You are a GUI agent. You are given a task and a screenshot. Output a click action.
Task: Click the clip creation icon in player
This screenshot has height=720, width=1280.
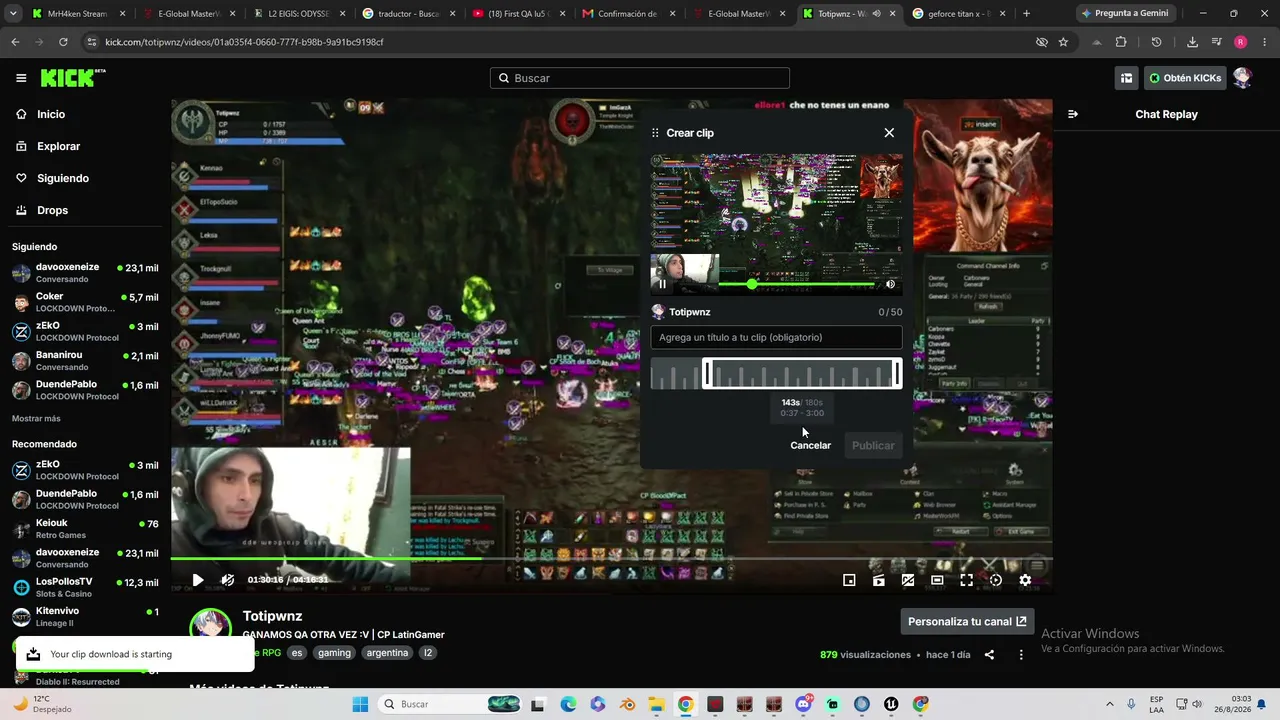point(879,580)
